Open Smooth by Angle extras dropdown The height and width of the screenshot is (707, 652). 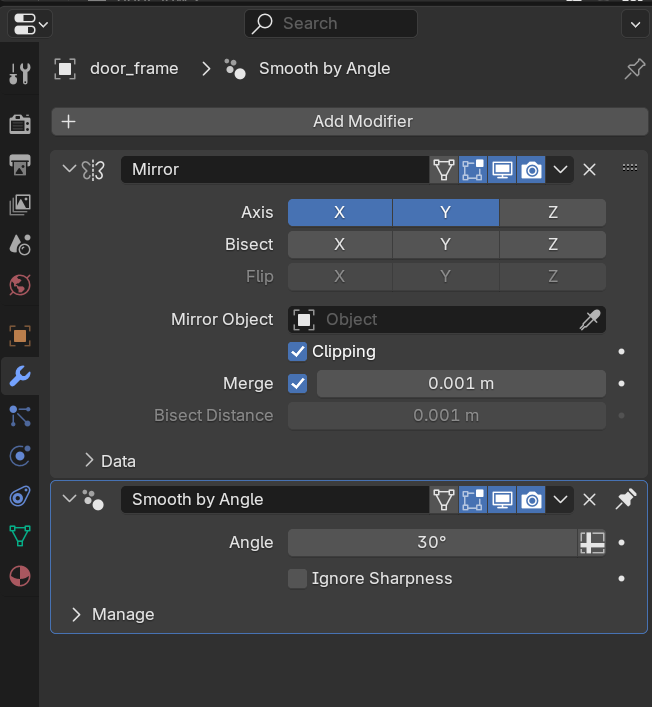click(560, 500)
